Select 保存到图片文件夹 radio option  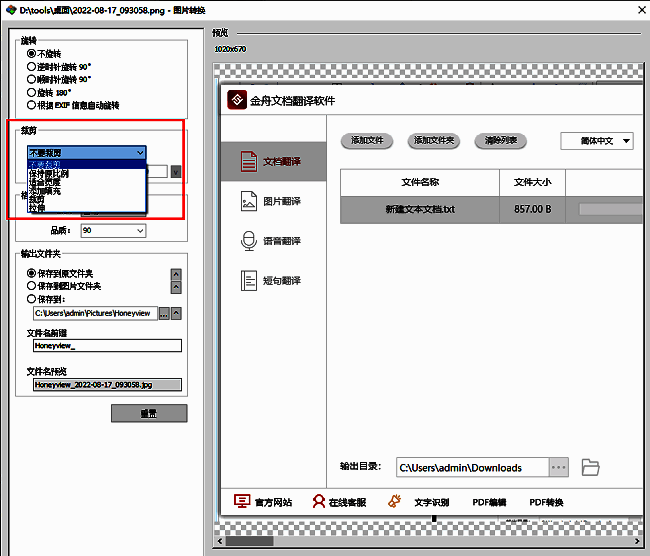tap(32, 285)
